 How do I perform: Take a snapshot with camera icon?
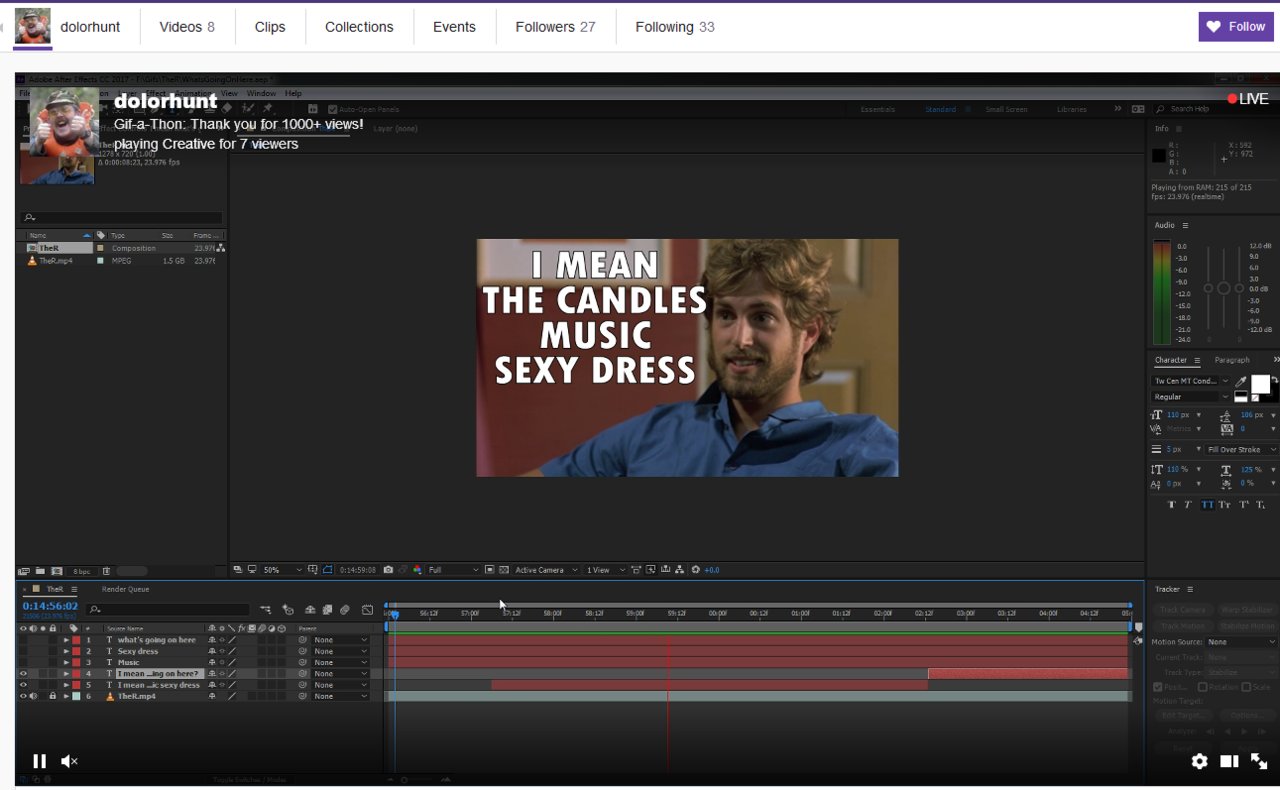[x=388, y=570]
